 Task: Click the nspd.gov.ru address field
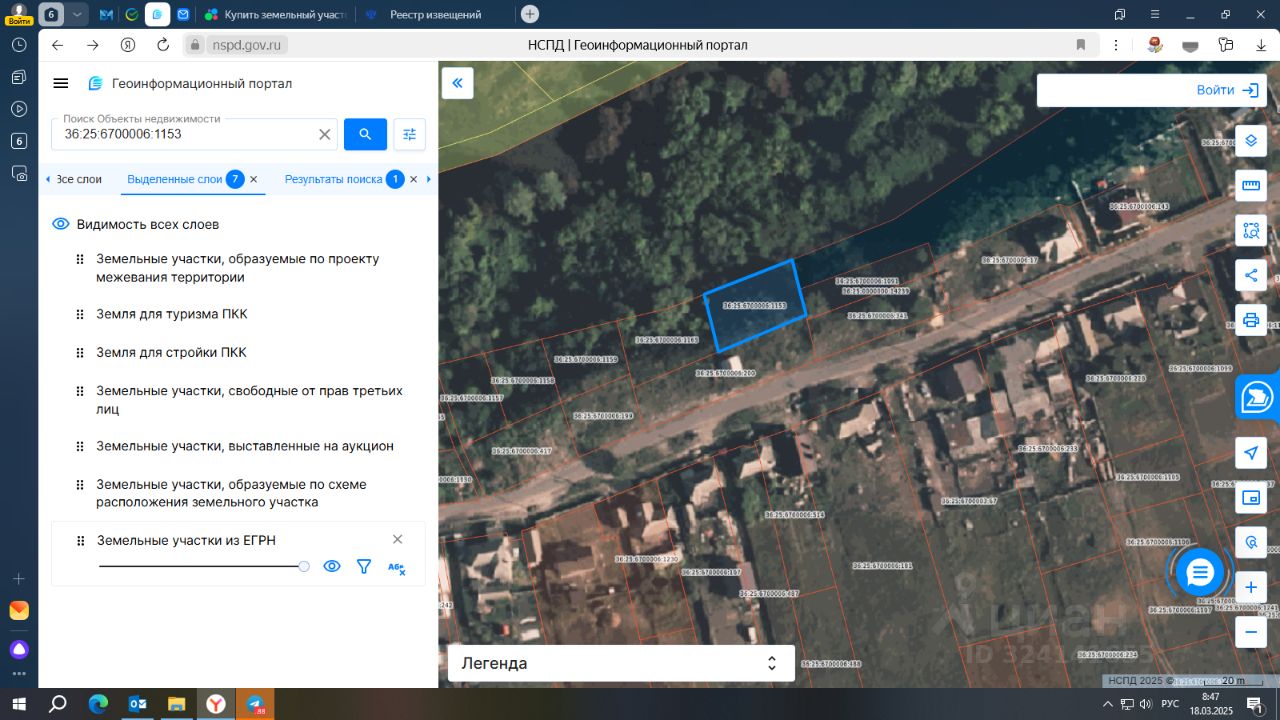pyautogui.click(x=248, y=45)
